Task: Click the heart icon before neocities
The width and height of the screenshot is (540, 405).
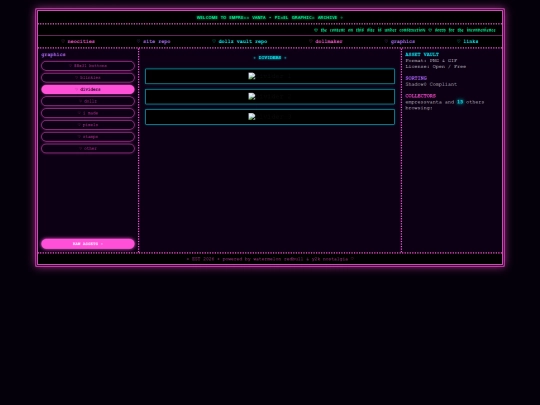Action: click(63, 41)
